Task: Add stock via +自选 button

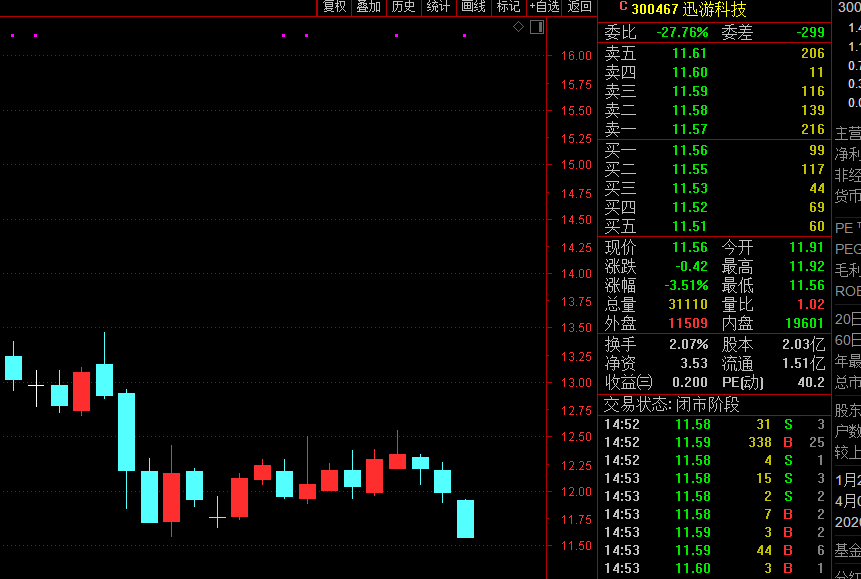Action: tap(544, 7)
